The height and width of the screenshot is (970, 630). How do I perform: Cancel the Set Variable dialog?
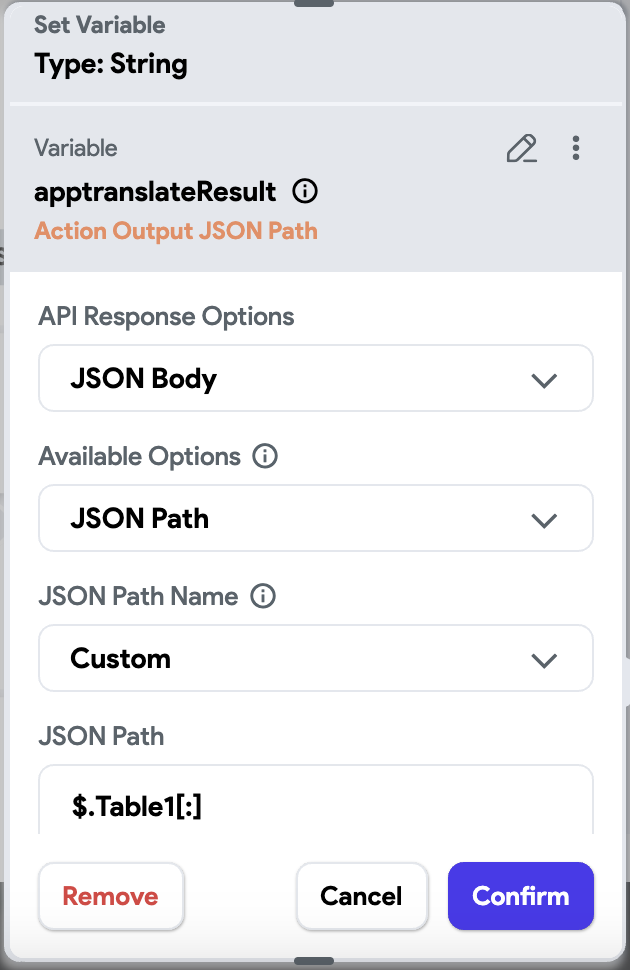361,896
